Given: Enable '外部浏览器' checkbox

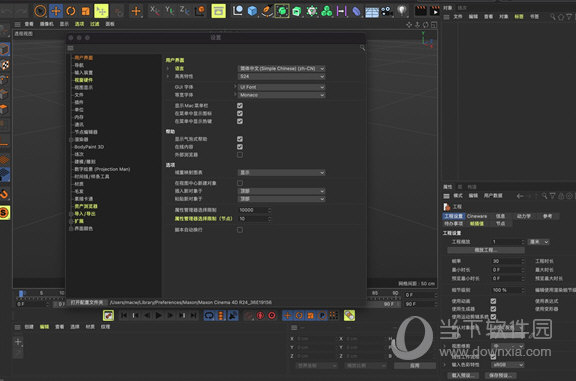Looking at the screenshot, I should [x=240, y=155].
